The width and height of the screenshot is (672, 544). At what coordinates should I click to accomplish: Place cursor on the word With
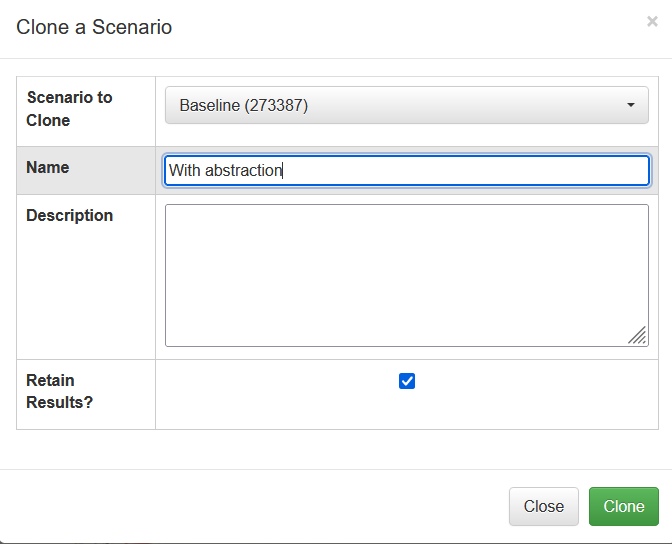coord(184,170)
